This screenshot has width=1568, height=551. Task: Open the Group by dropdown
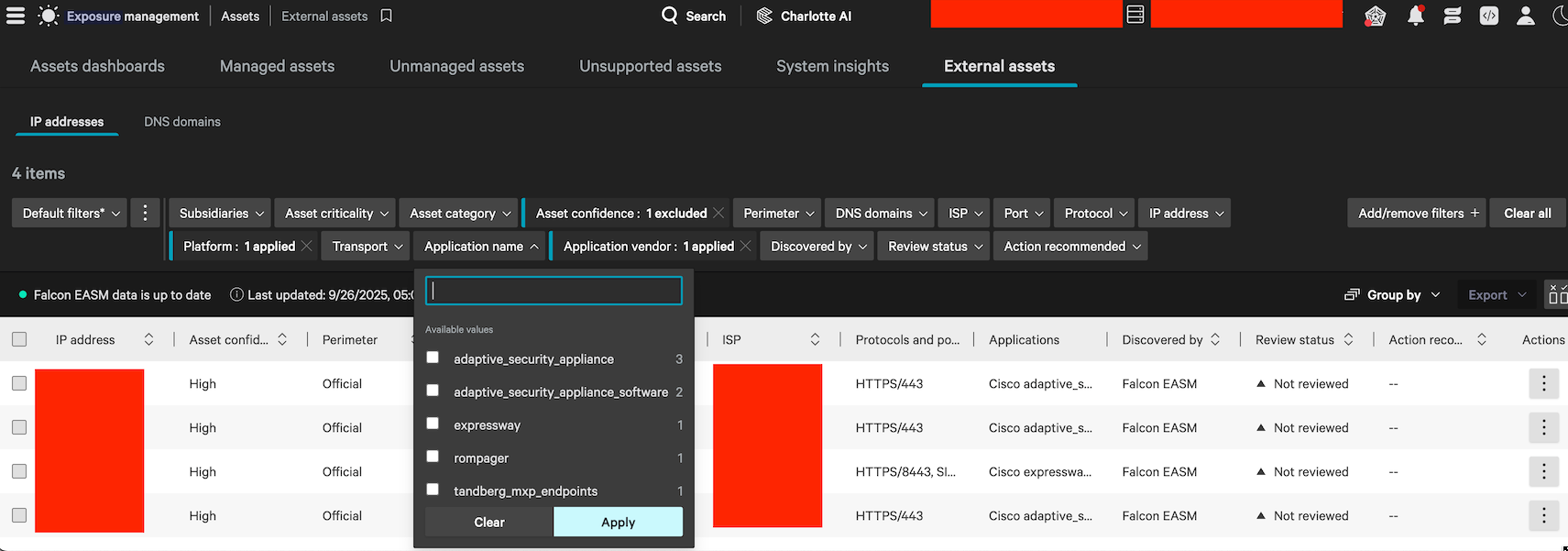point(1393,294)
